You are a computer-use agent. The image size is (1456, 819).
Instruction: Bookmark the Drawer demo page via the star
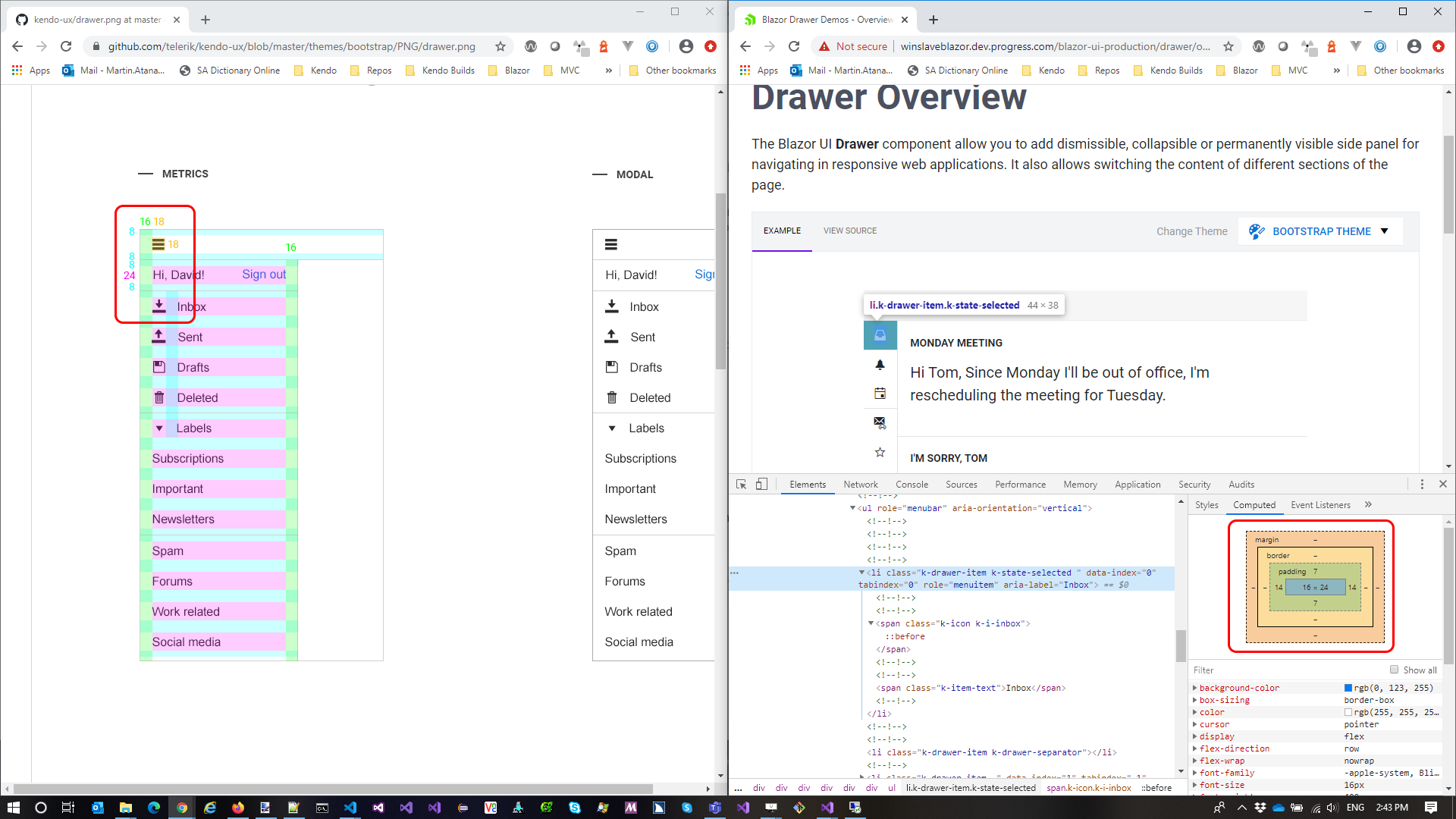1228,46
